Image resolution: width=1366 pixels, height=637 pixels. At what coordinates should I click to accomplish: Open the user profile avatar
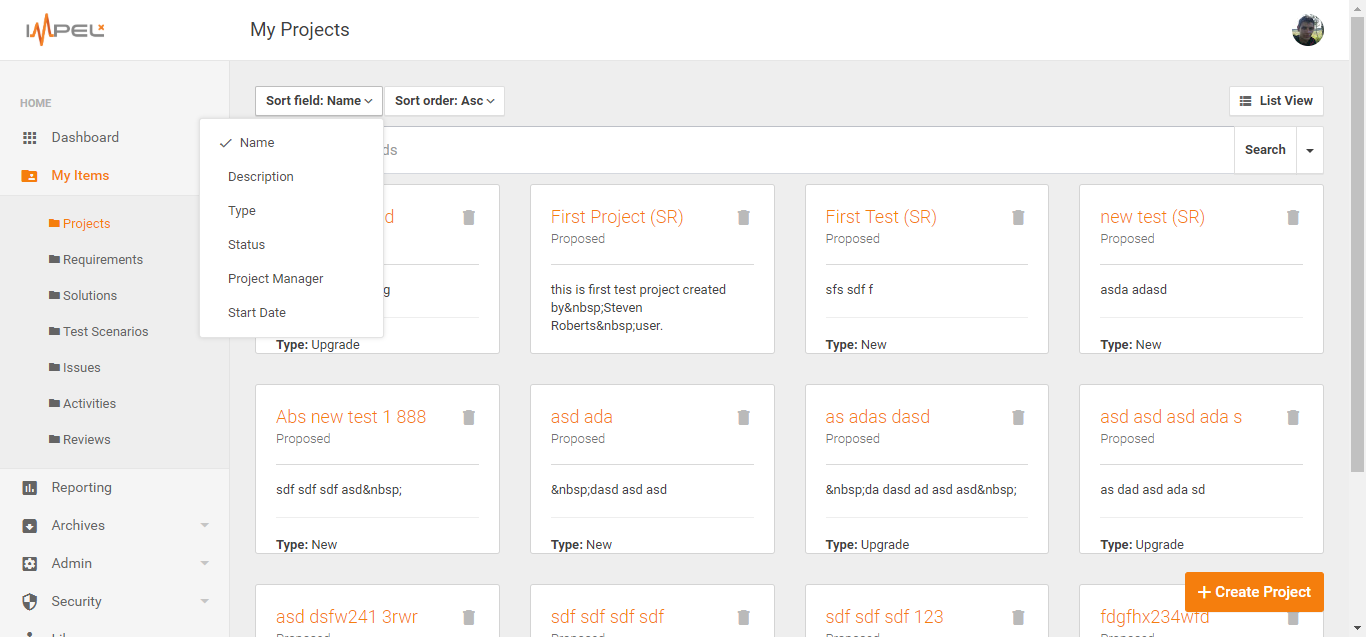point(1307,30)
